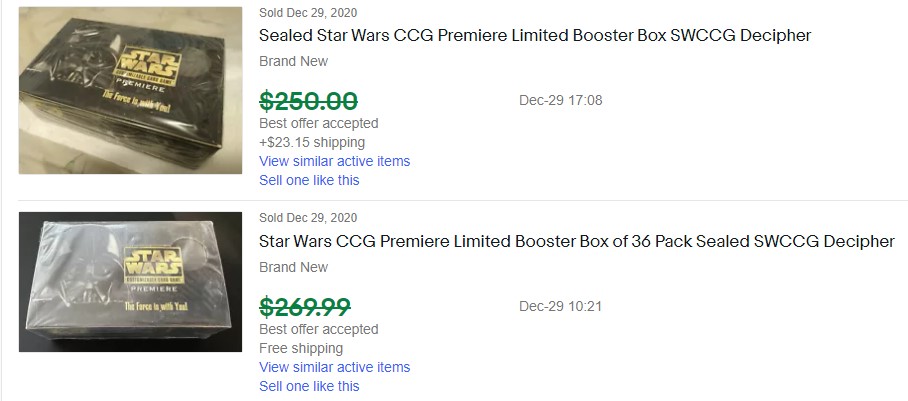This screenshot has width=908, height=401.
Task: Open the $269.99 booster box listing thumbnail
Action: (x=130, y=282)
